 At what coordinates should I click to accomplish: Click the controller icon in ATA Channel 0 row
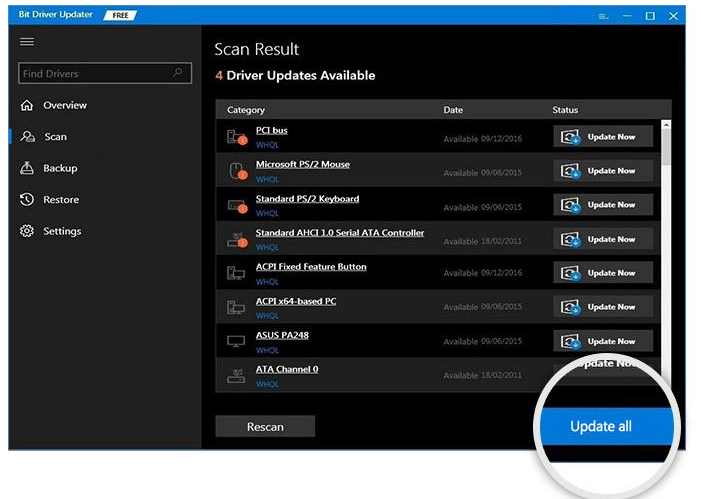point(236,375)
